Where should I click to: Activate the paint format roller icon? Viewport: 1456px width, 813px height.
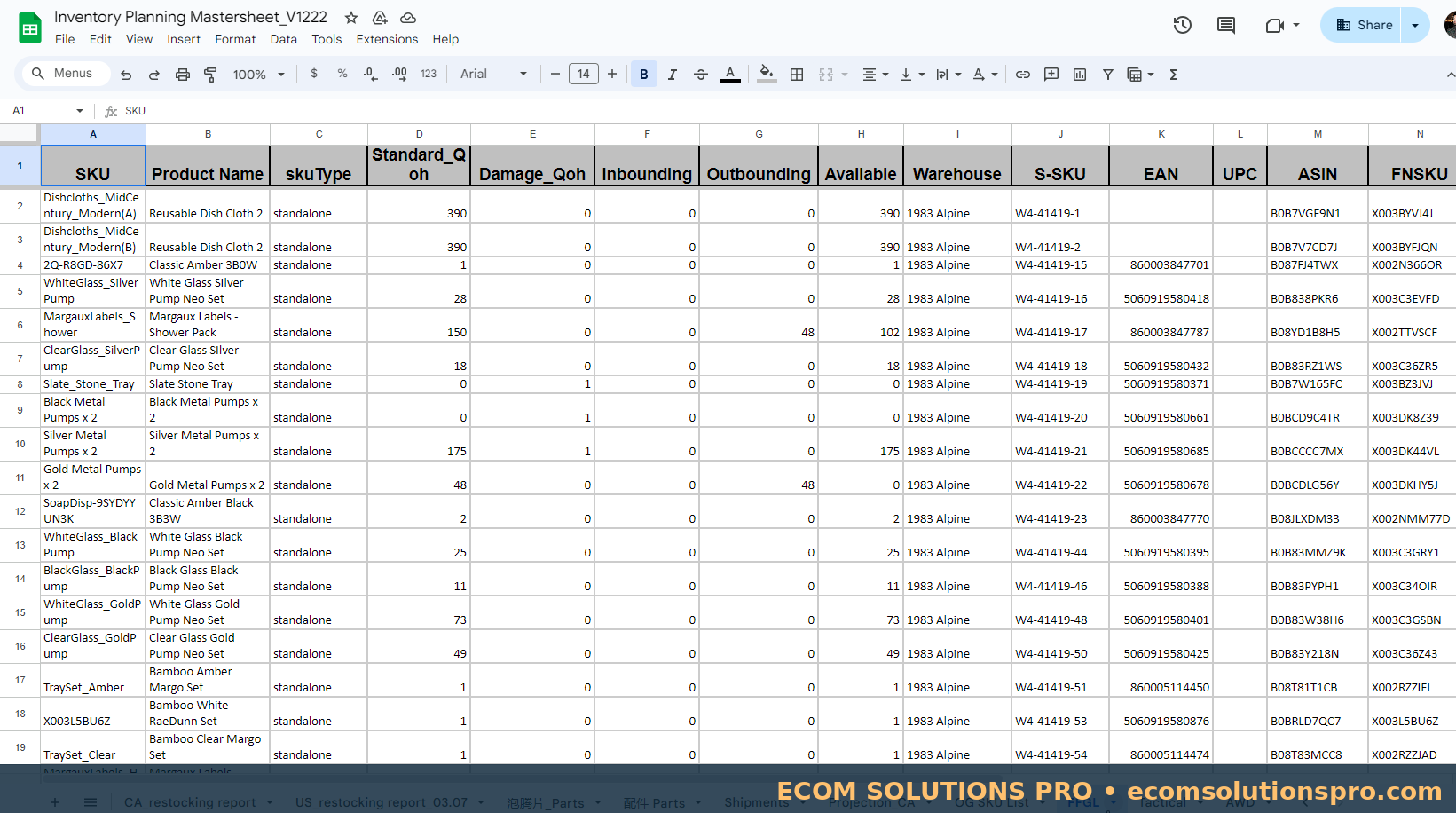(x=210, y=75)
